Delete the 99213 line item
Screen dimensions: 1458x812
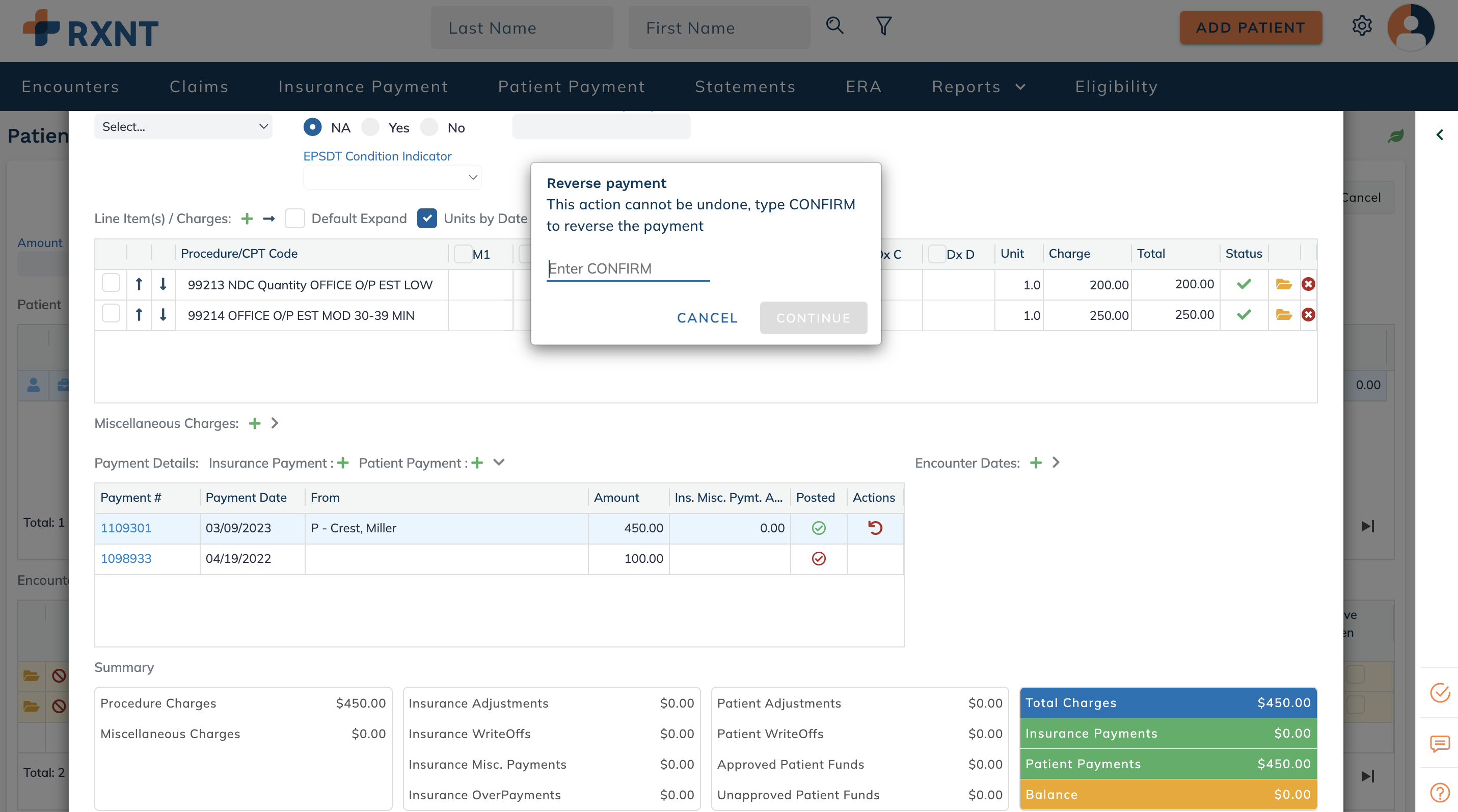pos(1308,284)
